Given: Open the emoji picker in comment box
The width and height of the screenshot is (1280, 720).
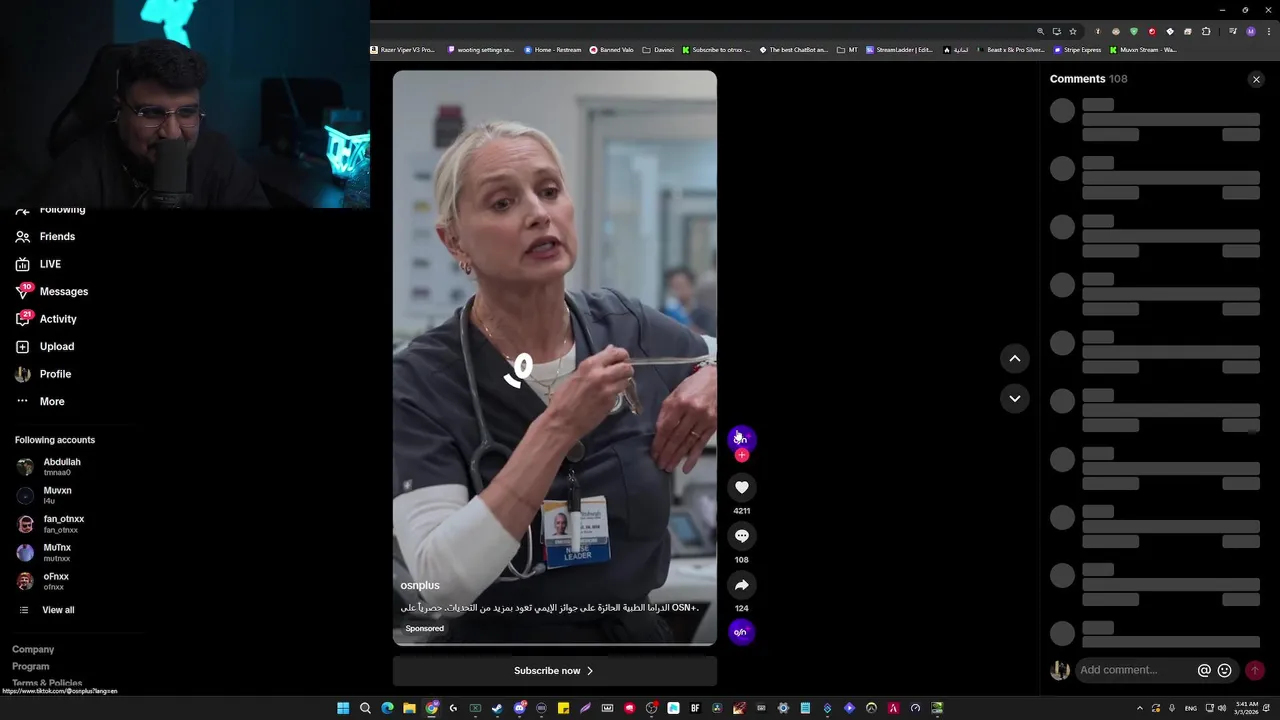Looking at the screenshot, I should (x=1224, y=671).
